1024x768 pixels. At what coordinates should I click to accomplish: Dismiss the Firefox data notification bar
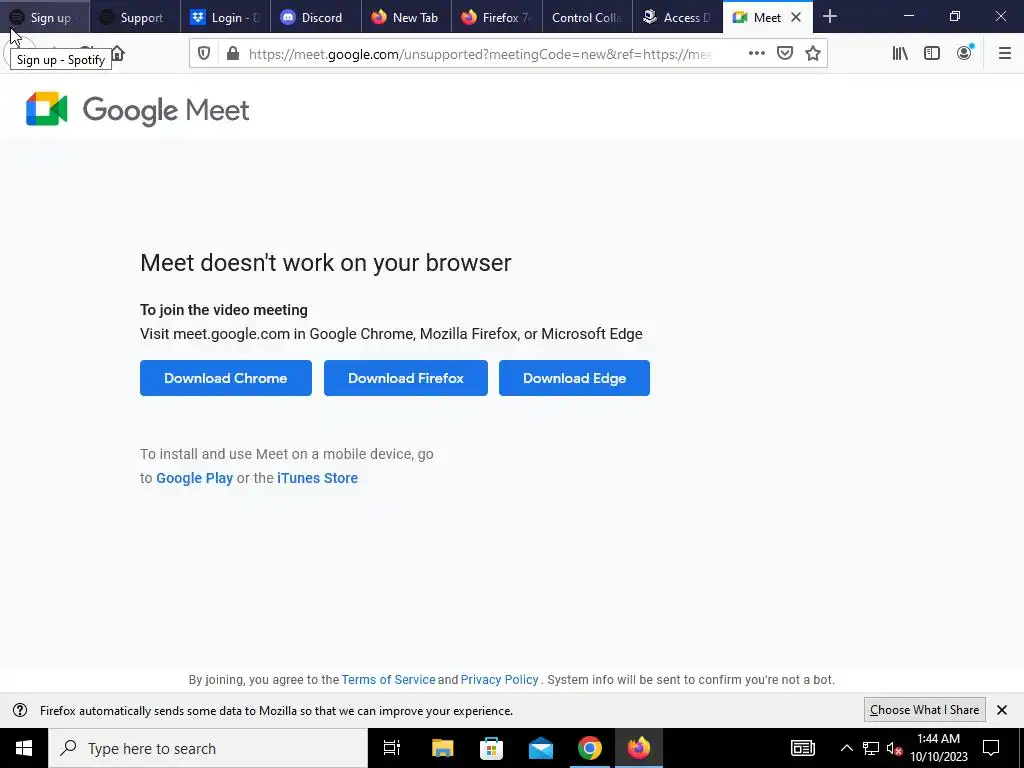click(x=1002, y=710)
